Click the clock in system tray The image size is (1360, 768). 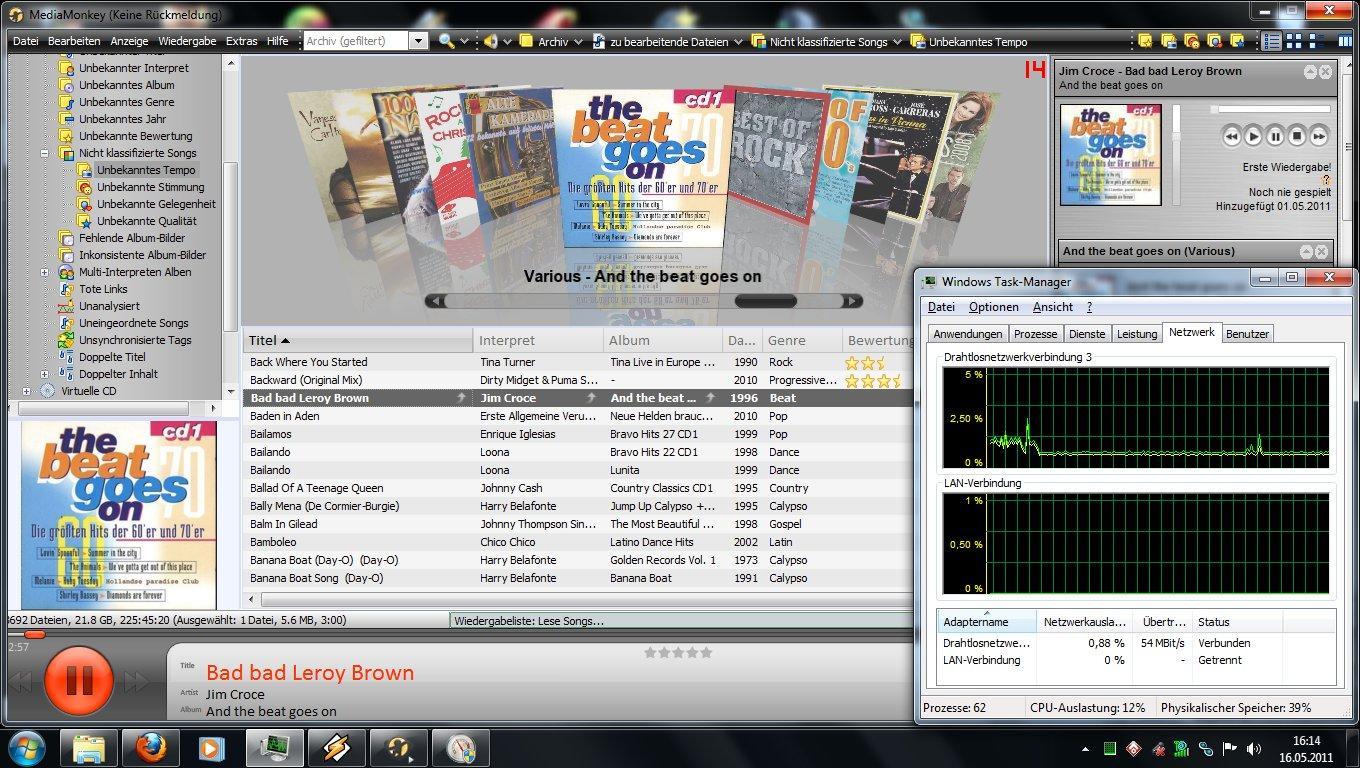point(1306,749)
